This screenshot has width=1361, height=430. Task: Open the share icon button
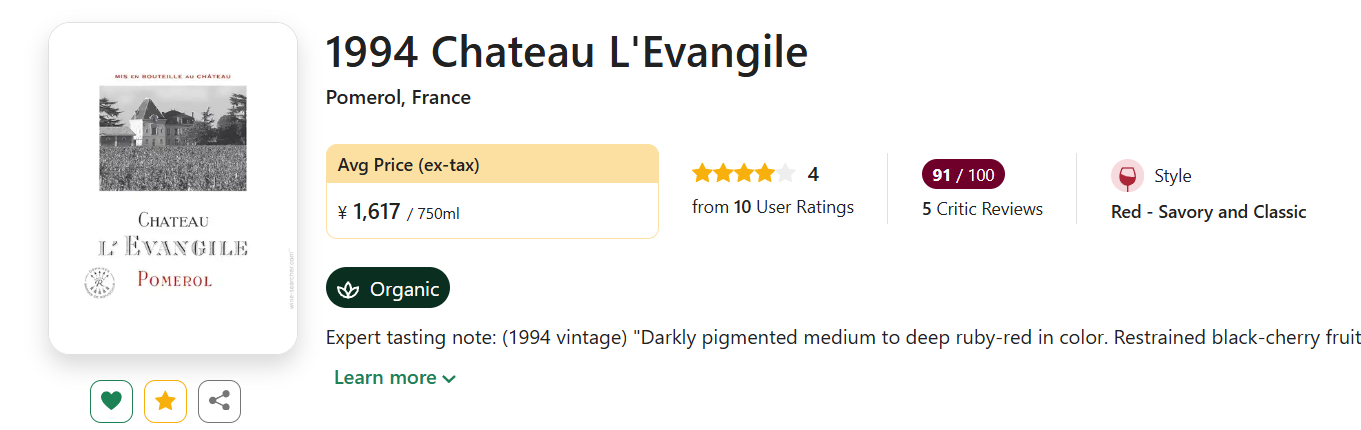point(219,402)
